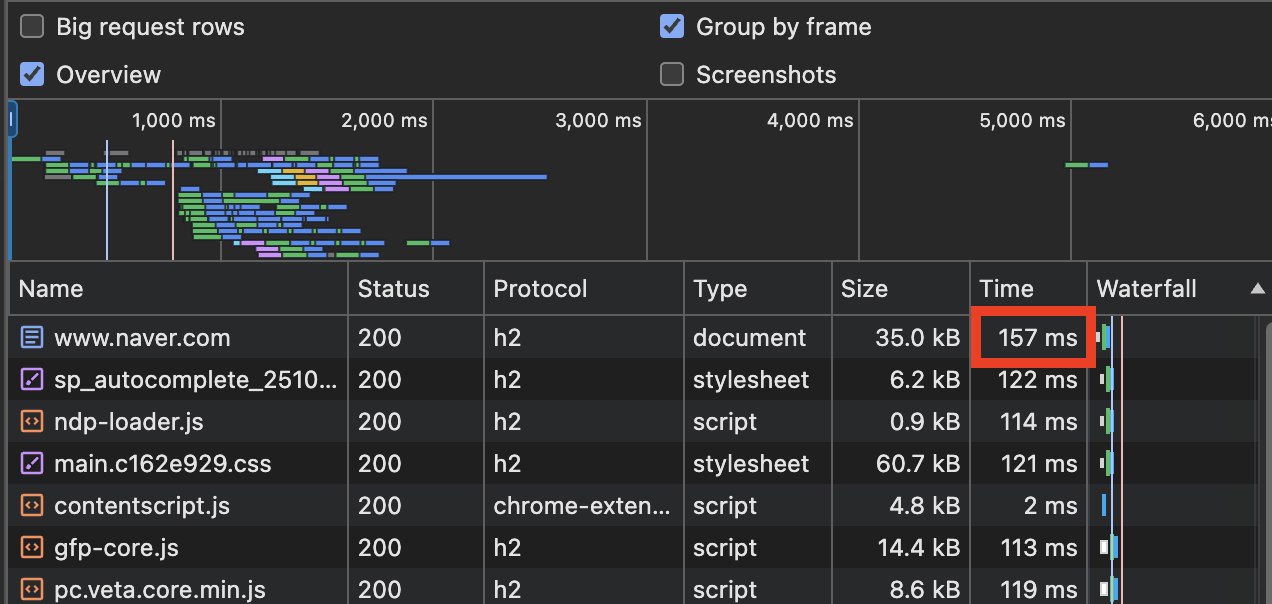Click the pc.veta.core.min.js script icon

click(x=33, y=590)
